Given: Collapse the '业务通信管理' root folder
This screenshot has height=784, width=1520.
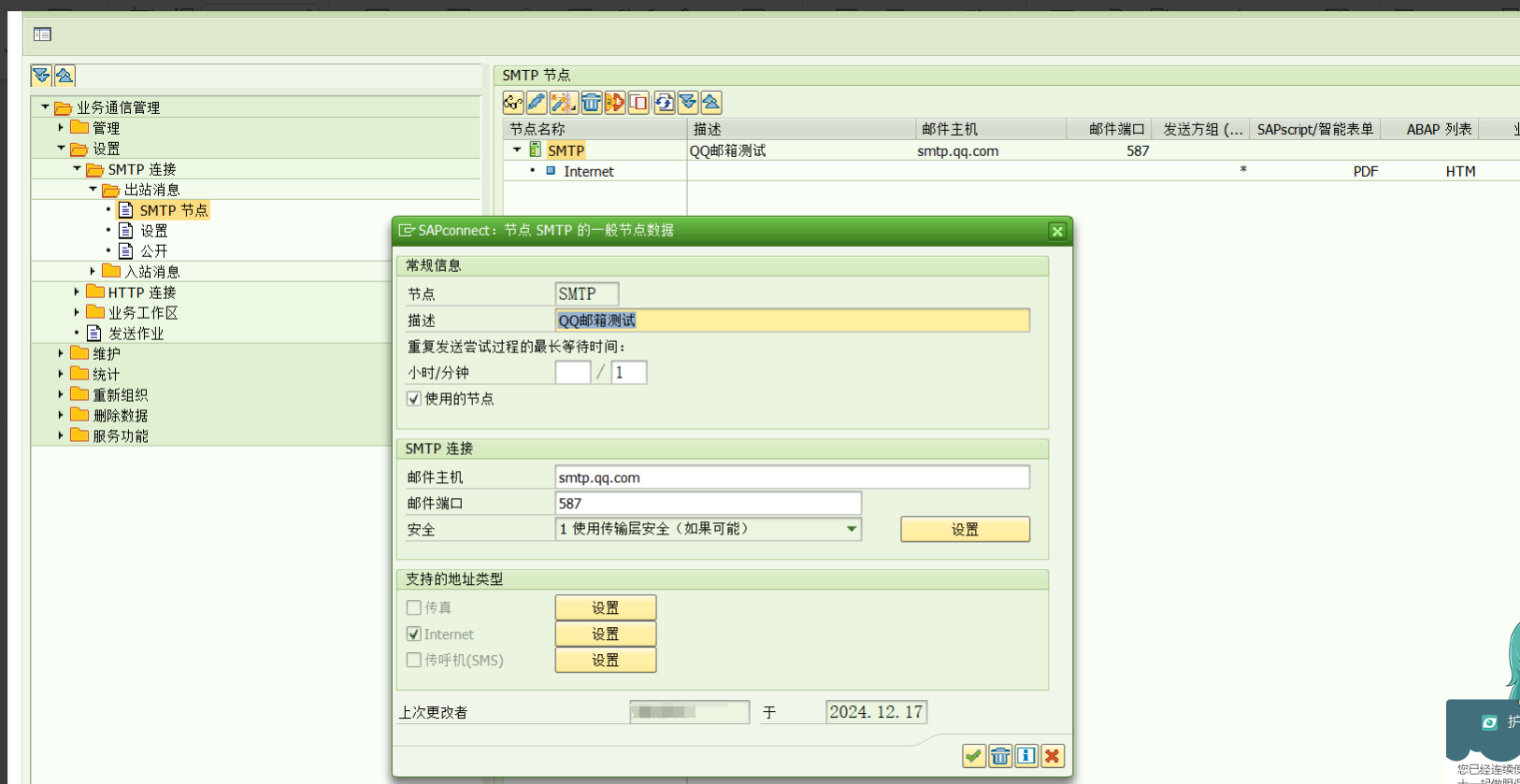Looking at the screenshot, I should point(45,107).
